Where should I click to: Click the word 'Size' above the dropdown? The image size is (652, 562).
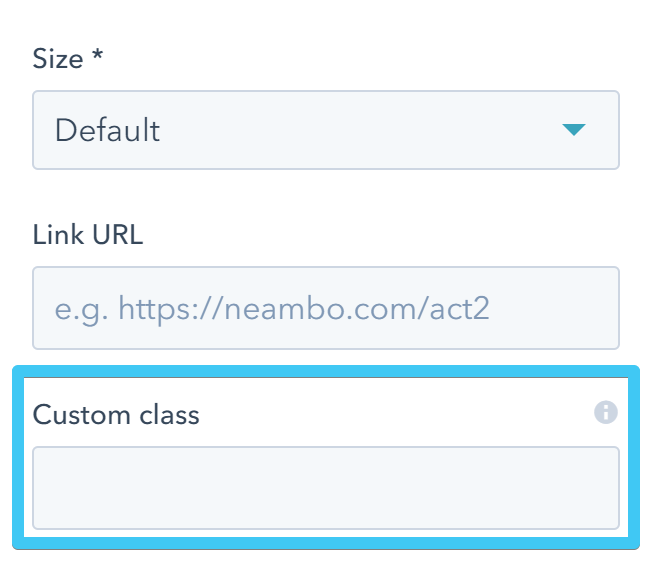pyautogui.click(x=58, y=59)
